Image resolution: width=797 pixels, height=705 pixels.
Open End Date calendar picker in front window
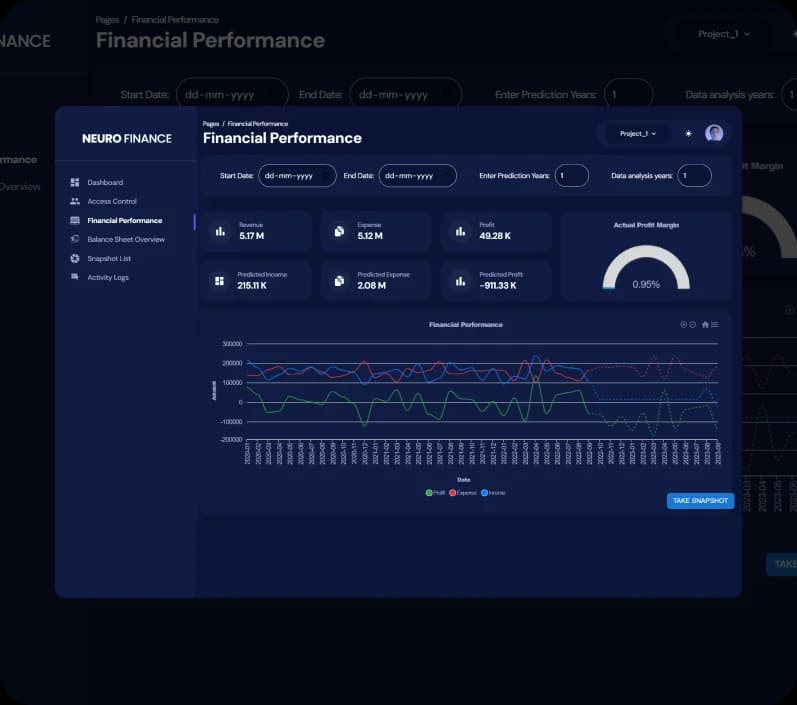446,176
